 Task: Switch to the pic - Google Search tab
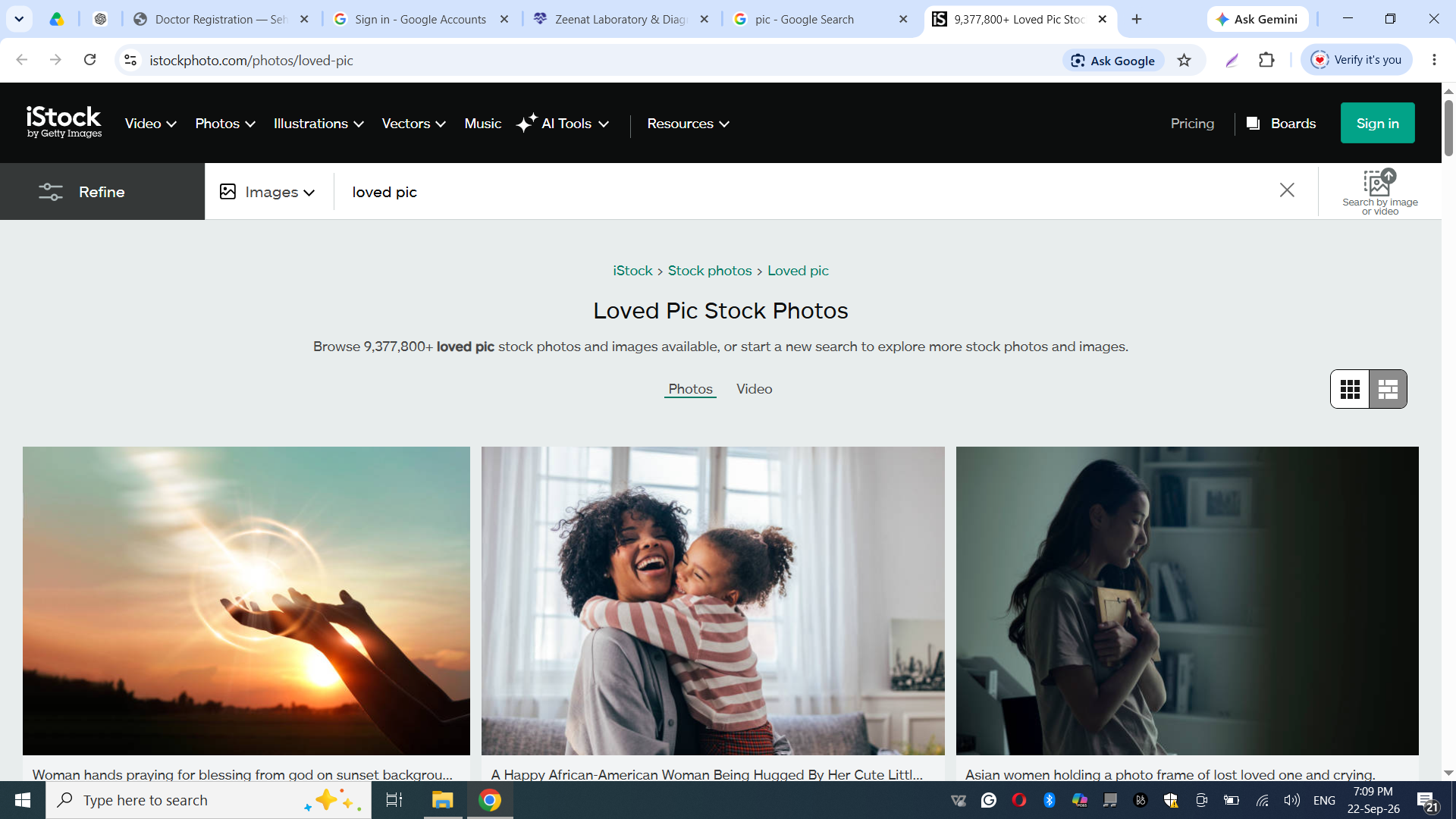pos(821,19)
